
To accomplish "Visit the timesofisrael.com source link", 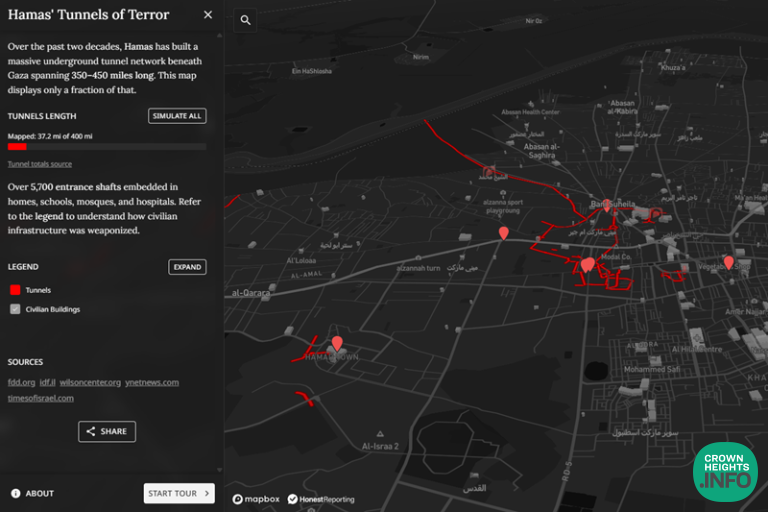I will tap(40, 398).
